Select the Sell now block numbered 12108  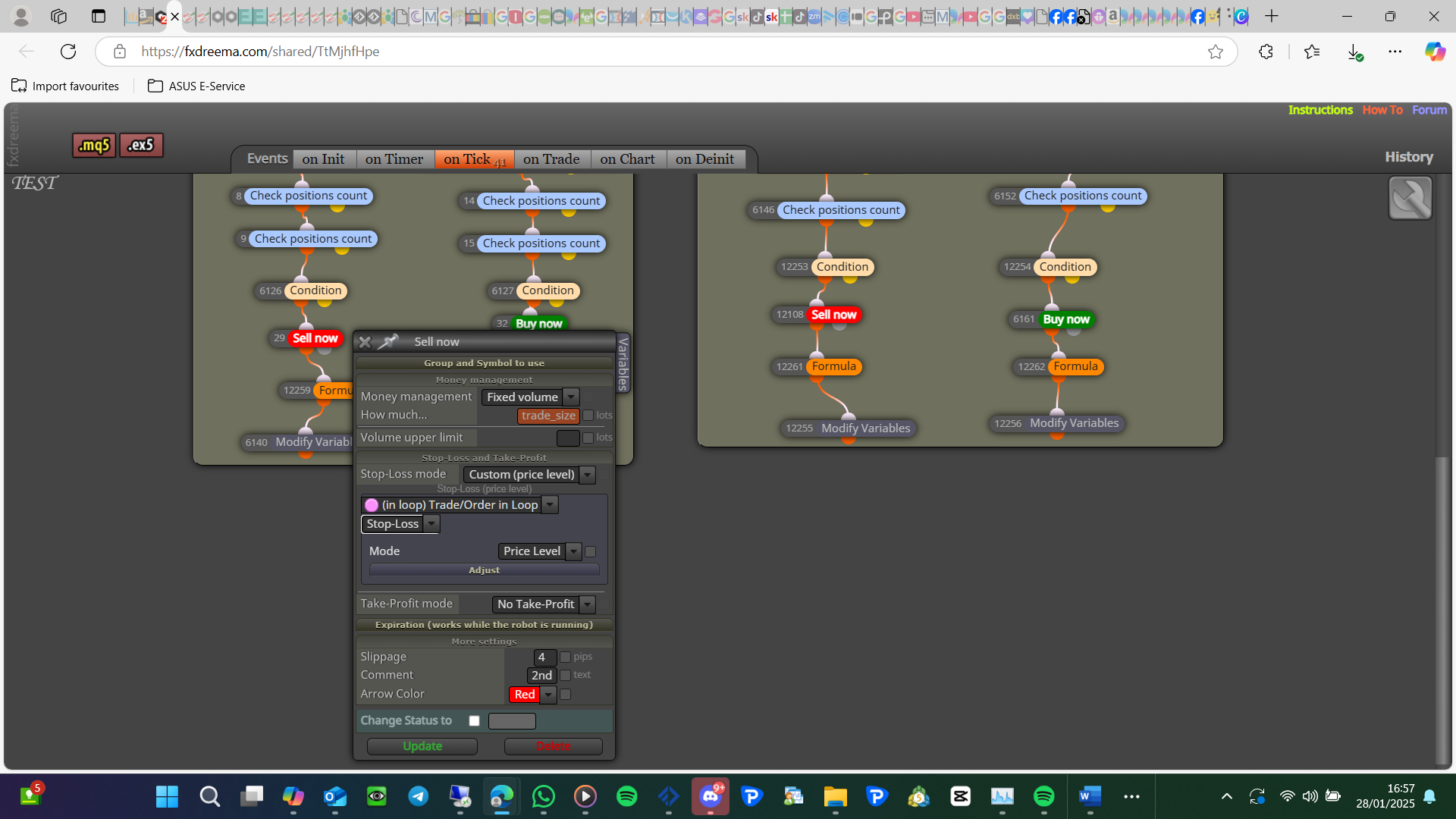[833, 315]
